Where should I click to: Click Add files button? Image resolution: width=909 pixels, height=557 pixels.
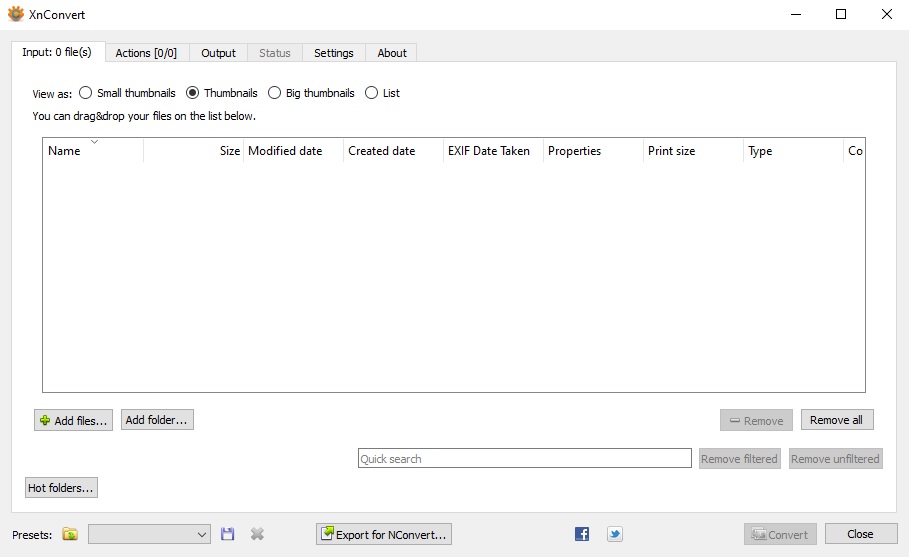tap(74, 420)
